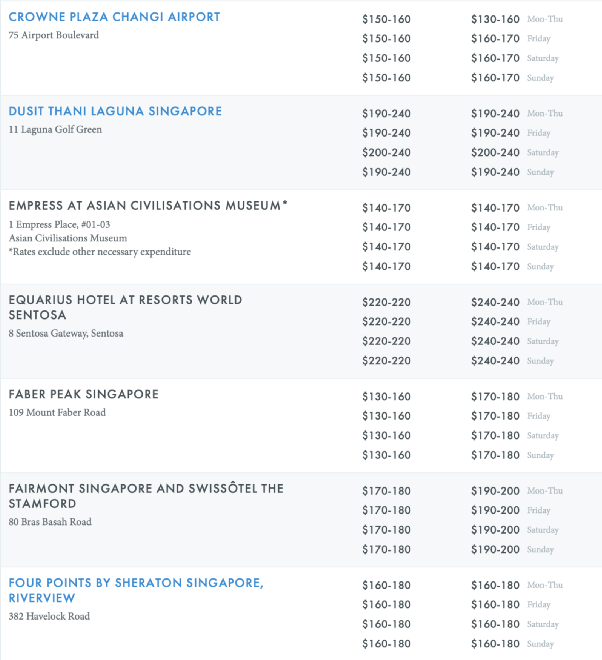
Task: Click the Empress at Asian Civilisations Museum heading
Action: coord(148,205)
